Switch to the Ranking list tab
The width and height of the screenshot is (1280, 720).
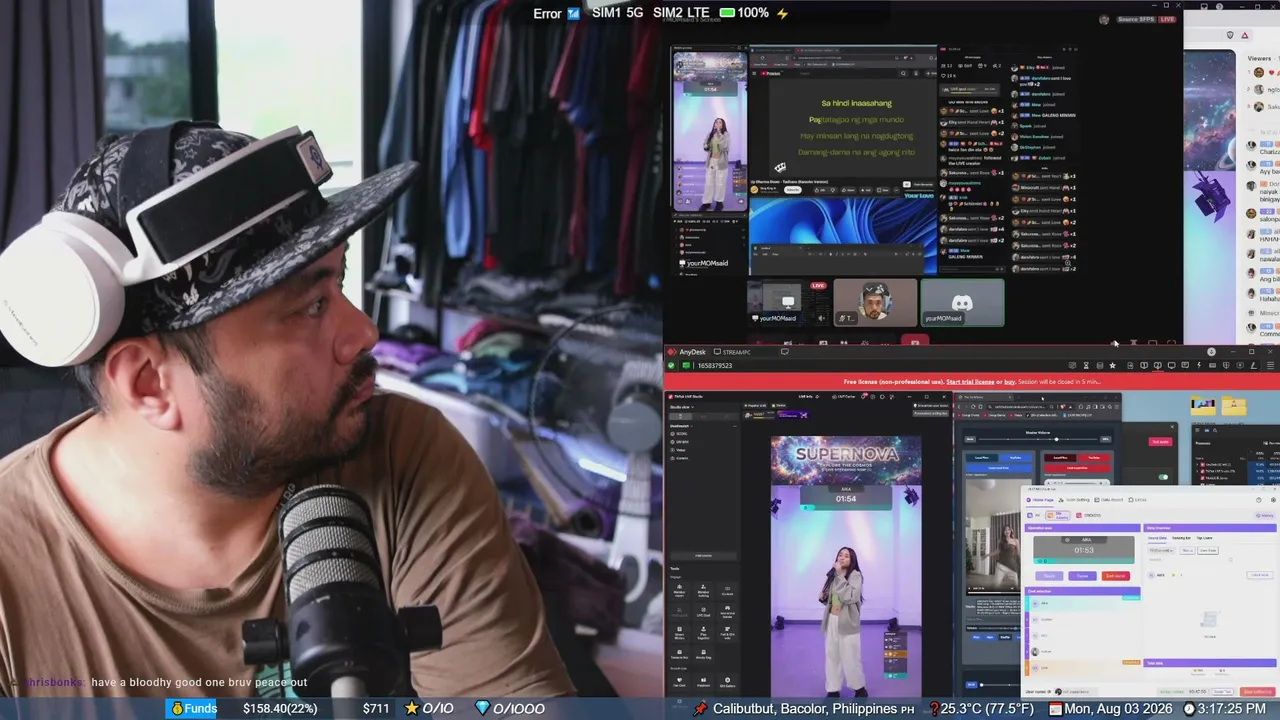1181,537
